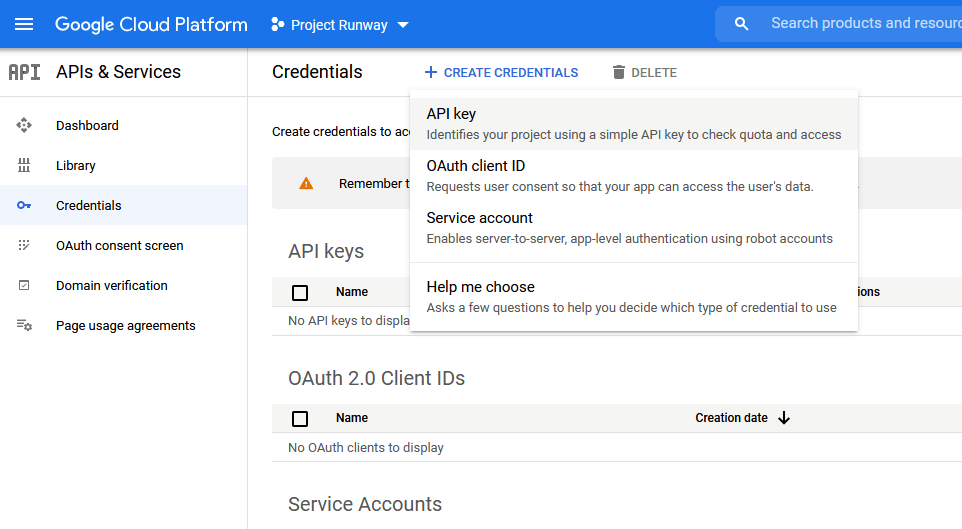Image resolution: width=962 pixels, height=529 pixels.
Task: Choose OAuth client ID option
Action: pyautogui.click(x=634, y=176)
